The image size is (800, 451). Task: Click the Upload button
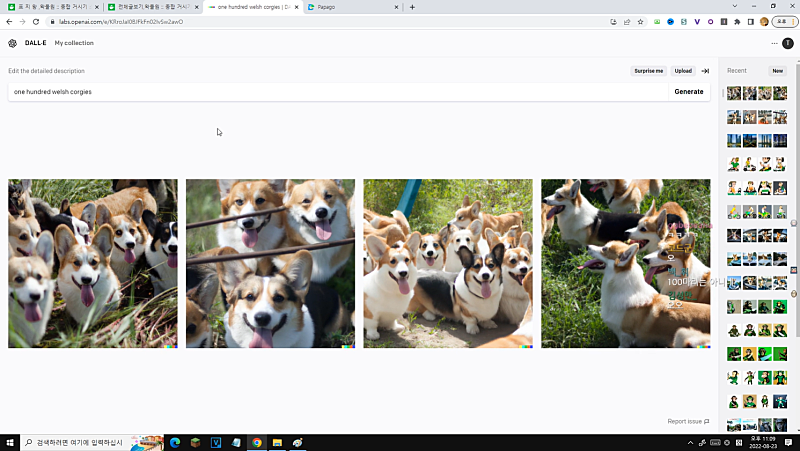(683, 71)
